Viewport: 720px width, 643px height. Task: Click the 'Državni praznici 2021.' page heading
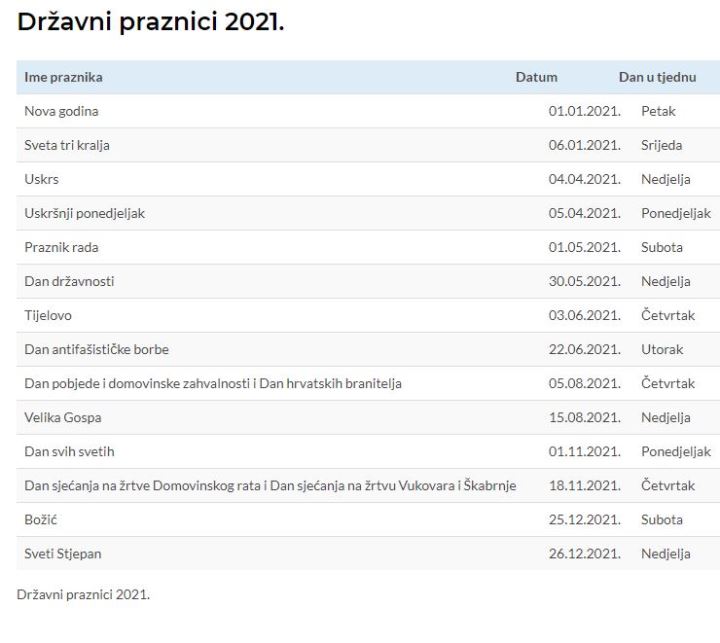coord(151,22)
